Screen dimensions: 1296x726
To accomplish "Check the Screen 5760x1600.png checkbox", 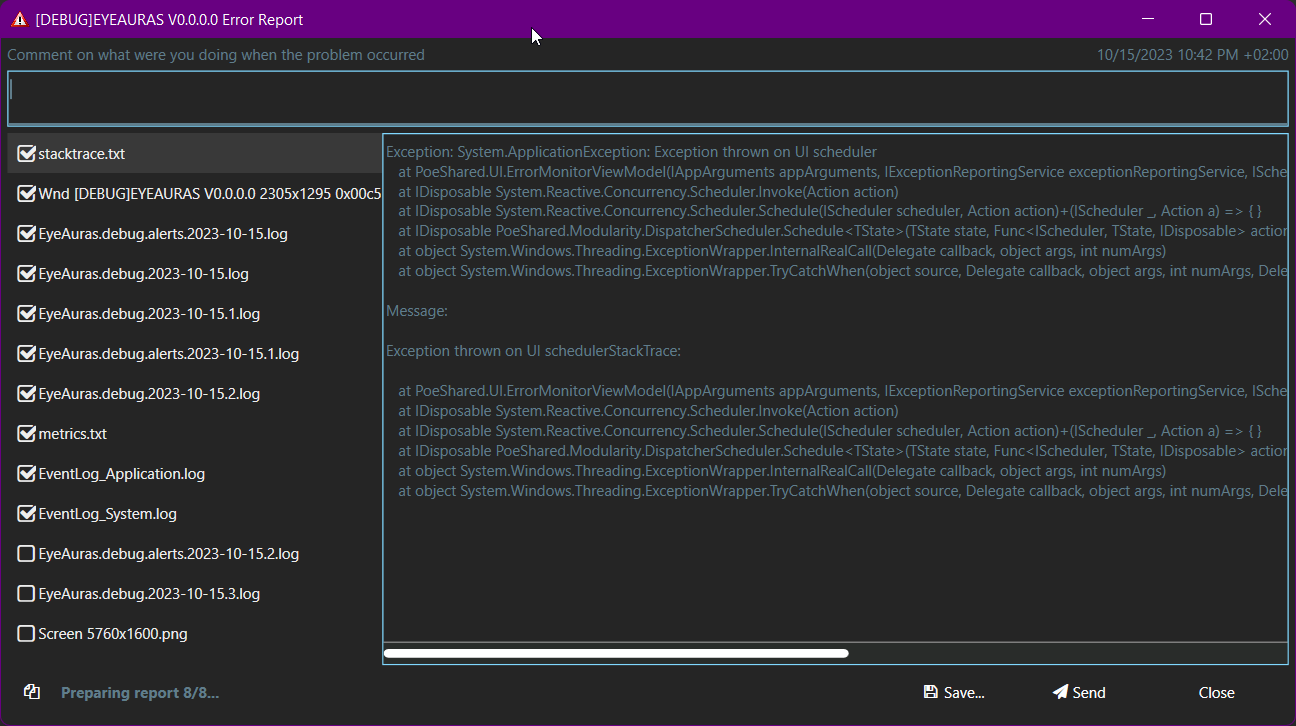I will (x=27, y=633).
